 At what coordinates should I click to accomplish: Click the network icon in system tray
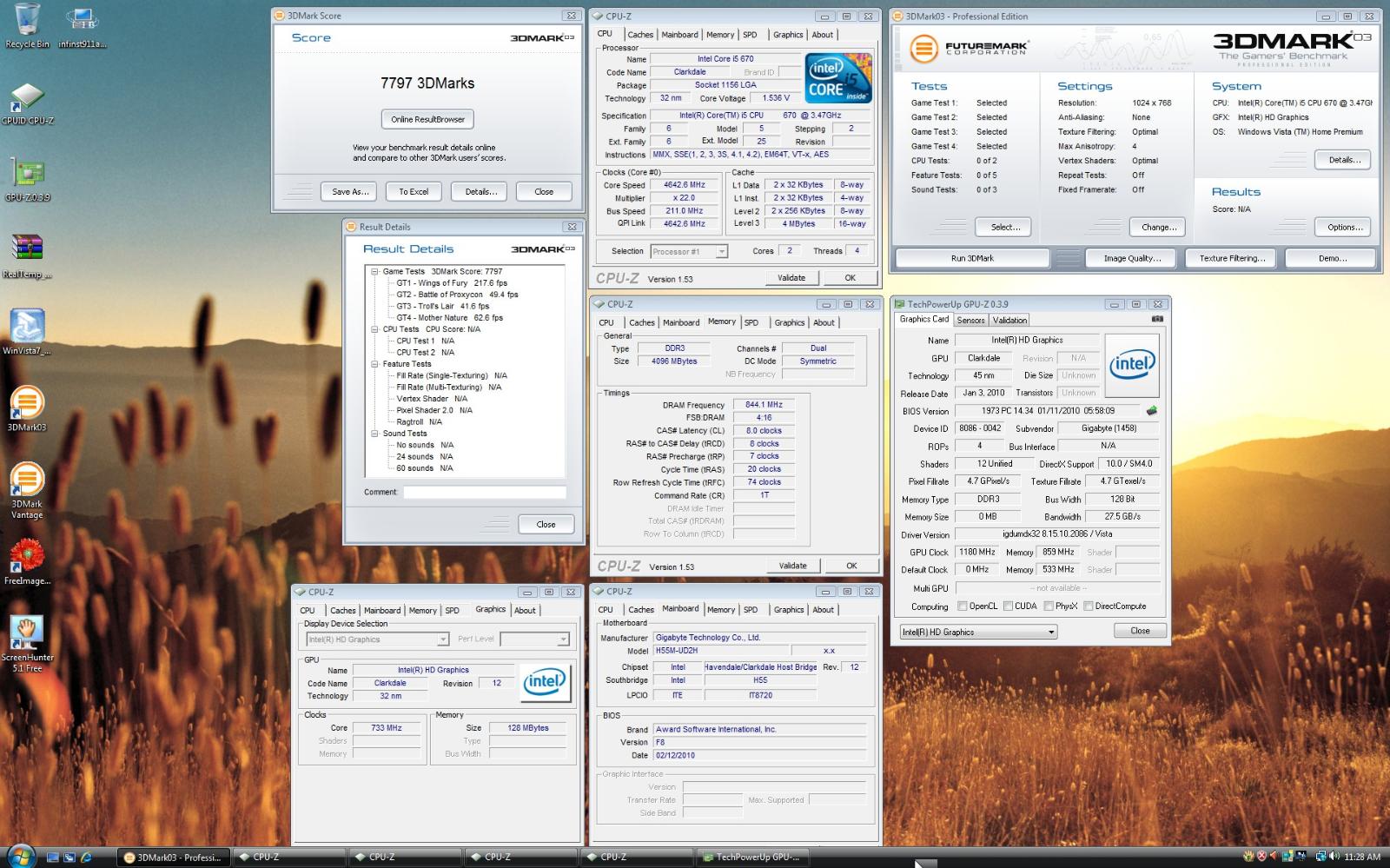1320,857
